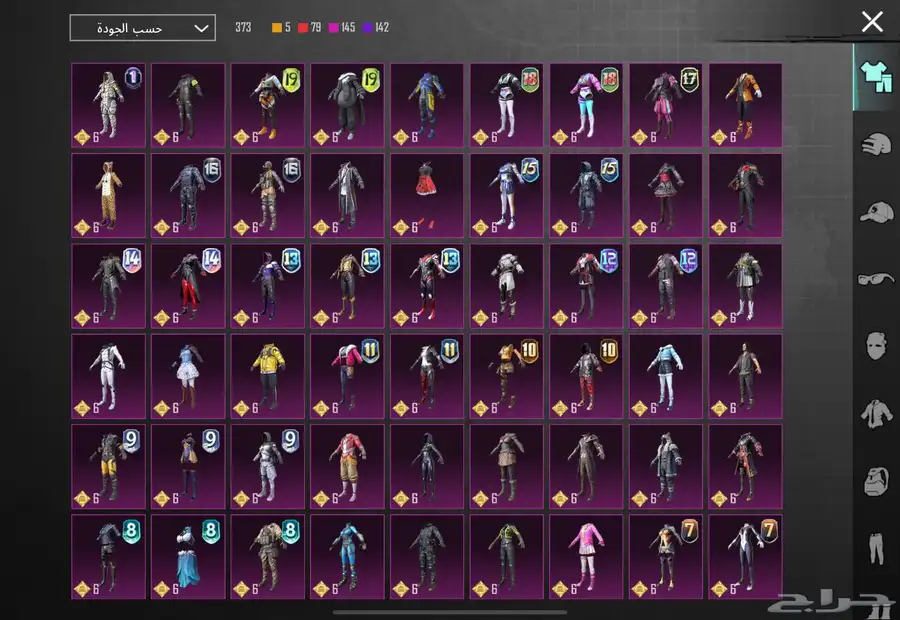Select the dark blue outfit with badge 16

click(188, 195)
